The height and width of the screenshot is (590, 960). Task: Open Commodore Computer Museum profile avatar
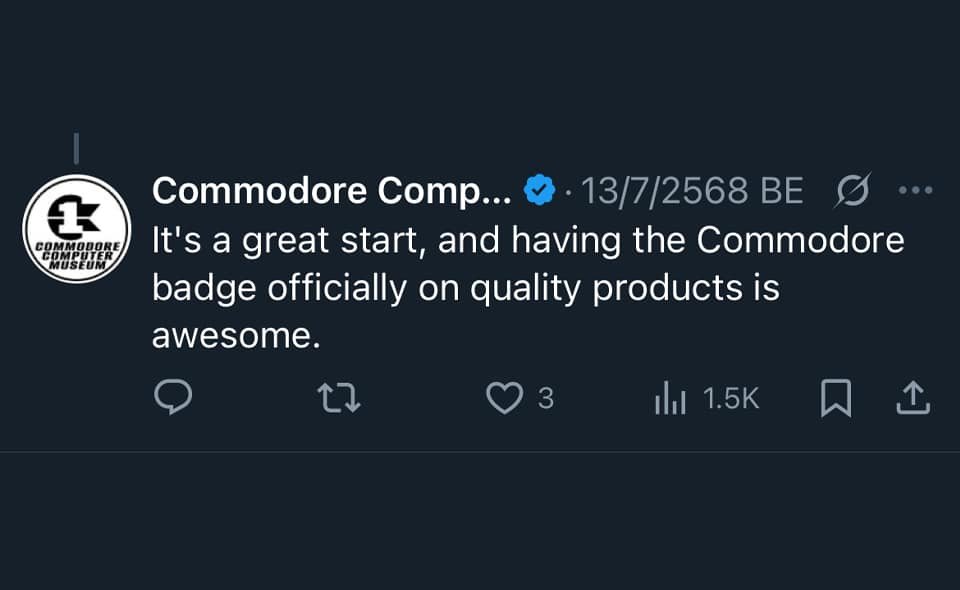(x=77, y=229)
